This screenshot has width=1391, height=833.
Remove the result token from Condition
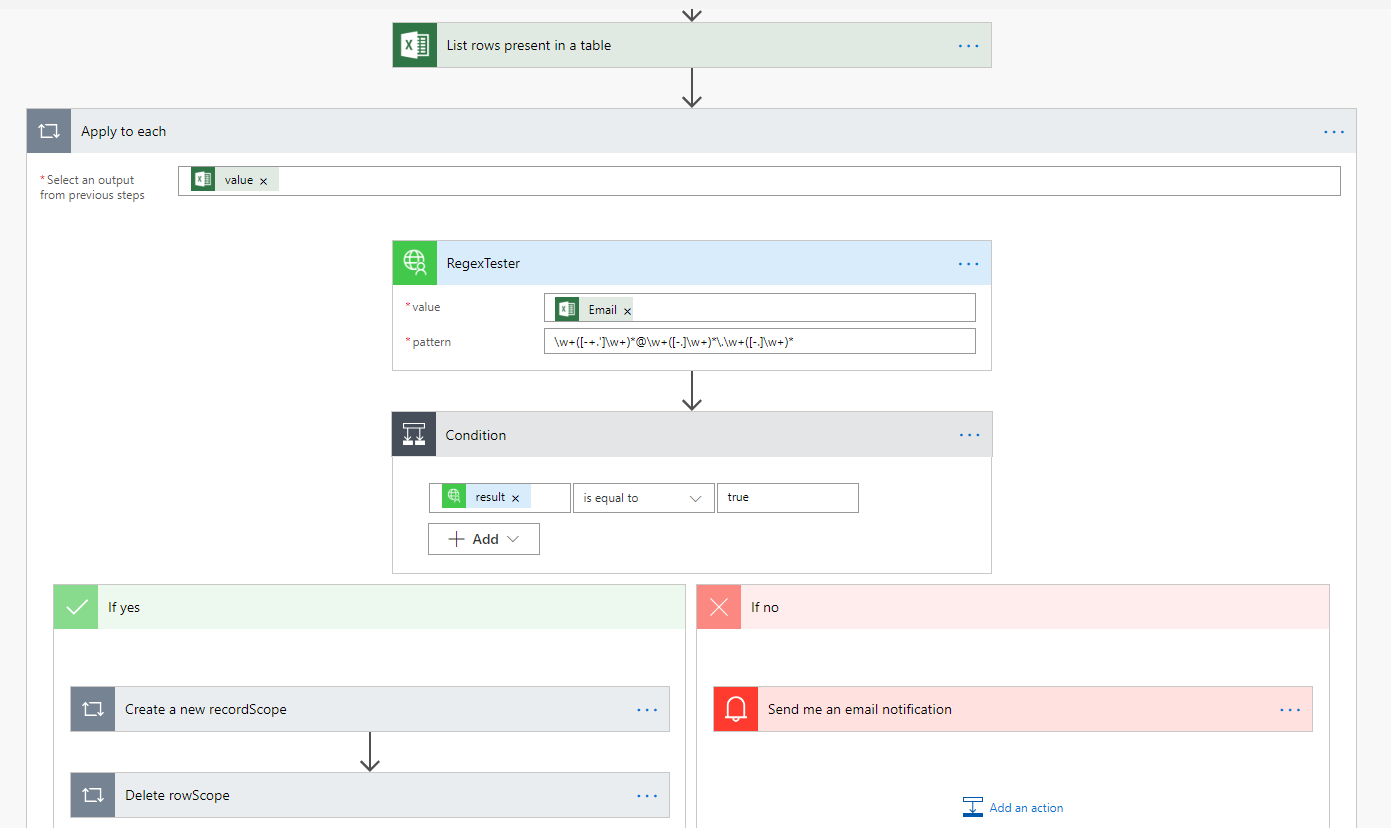click(515, 496)
